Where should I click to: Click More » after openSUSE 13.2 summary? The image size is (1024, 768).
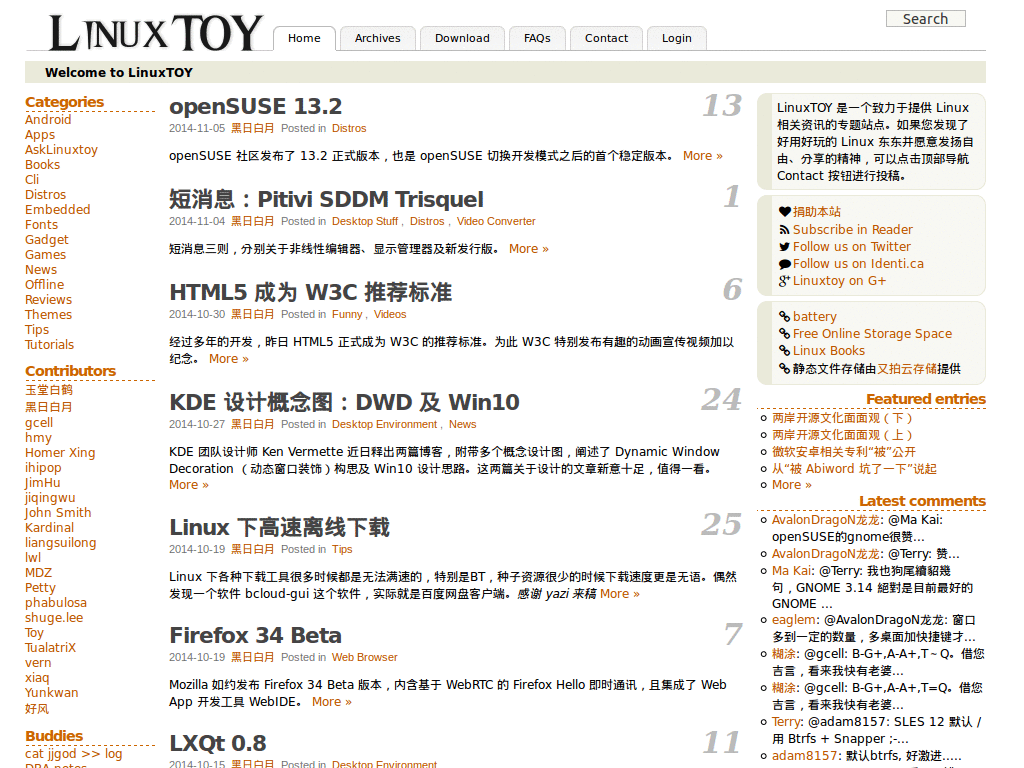click(703, 156)
